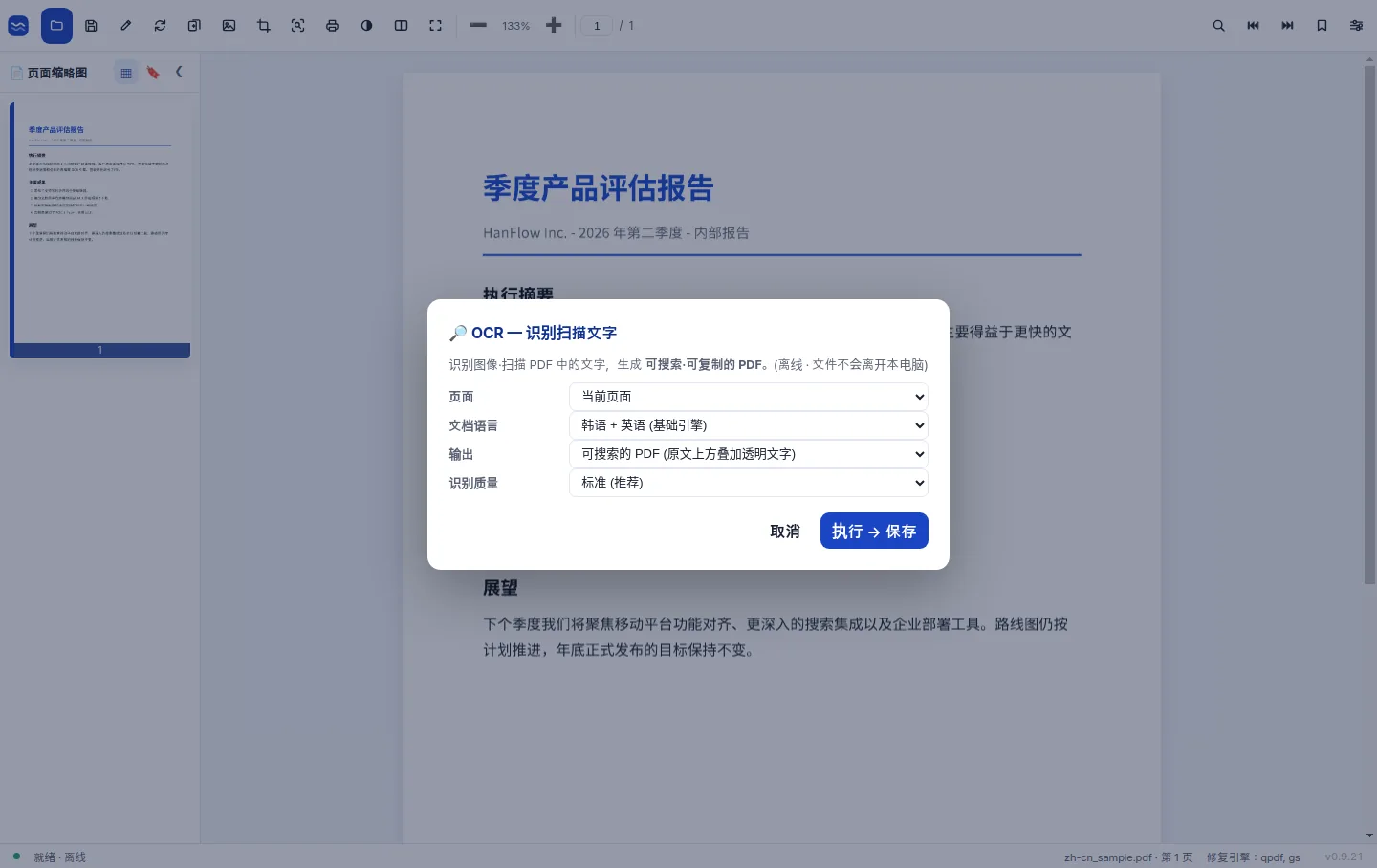Select the page 1 thumbnail
The width and height of the screenshot is (1377, 868).
pos(100,229)
